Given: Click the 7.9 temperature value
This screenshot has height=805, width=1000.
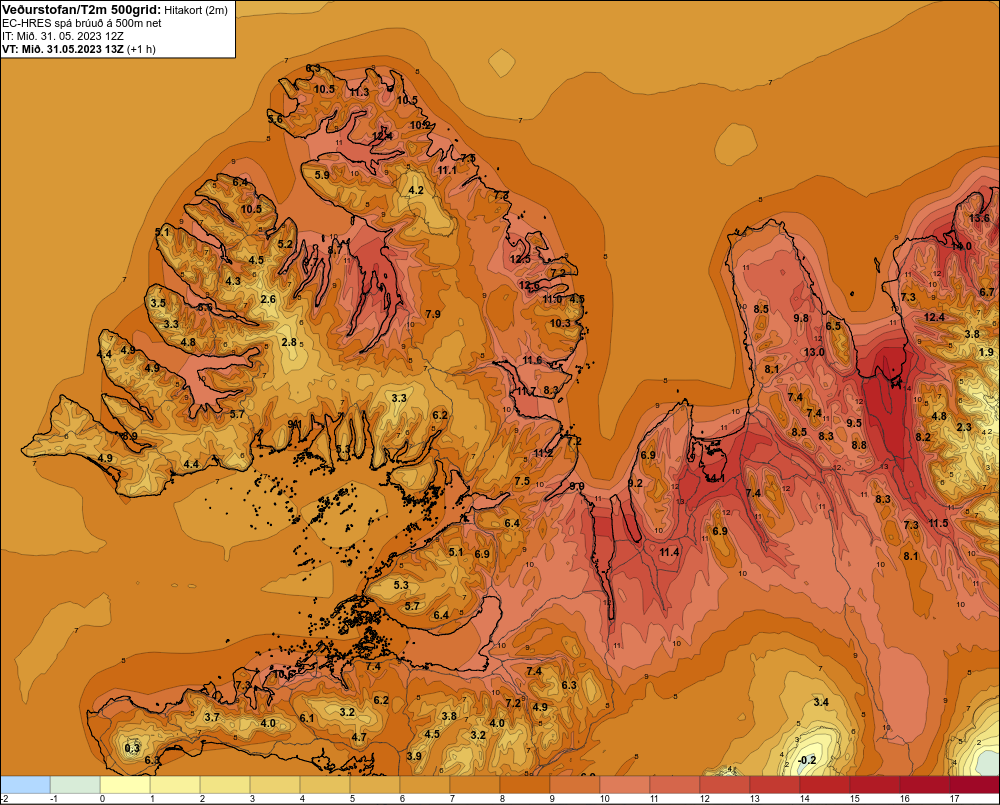Looking at the screenshot, I should (432, 314).
